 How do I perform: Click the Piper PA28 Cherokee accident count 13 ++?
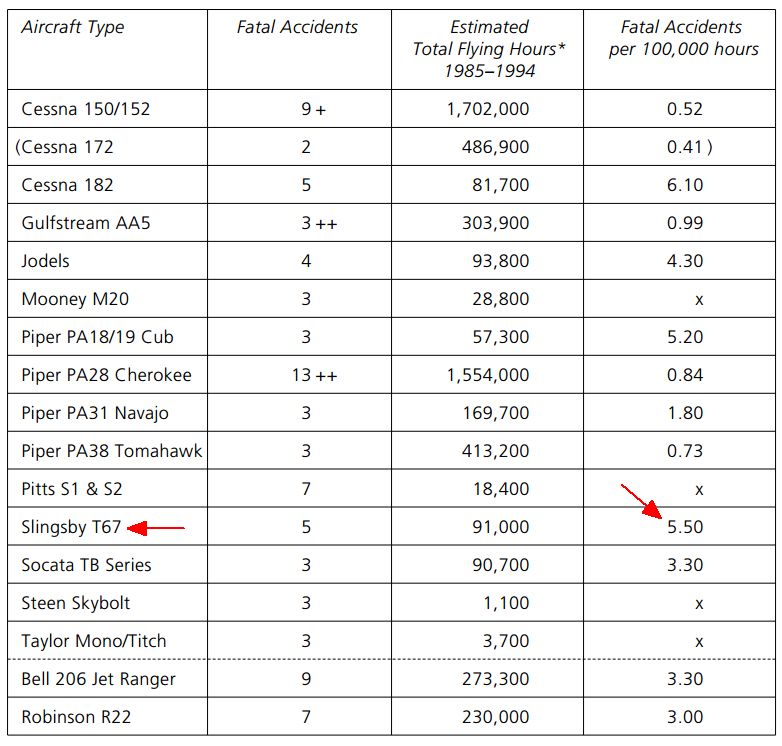(x=315, y=375)
